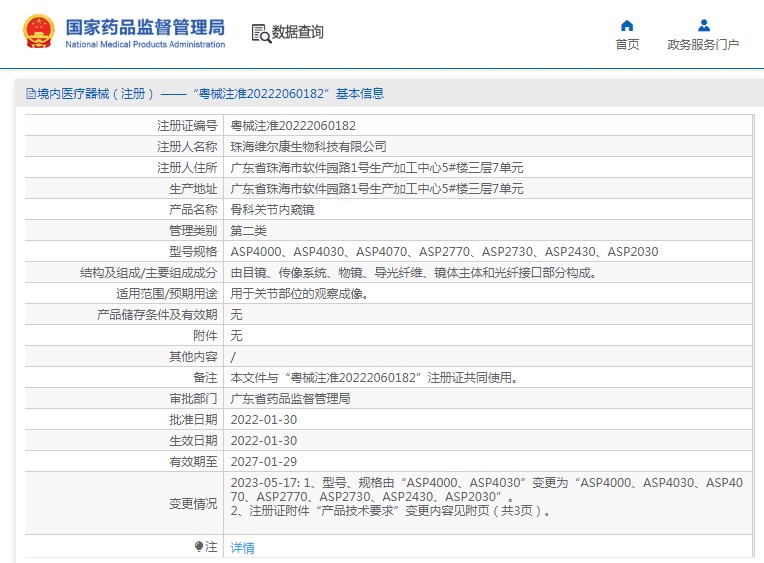Click the 有效期至 label
This screenshot has width=764, height=563.
pyautogui.click(x=193, y=462)
